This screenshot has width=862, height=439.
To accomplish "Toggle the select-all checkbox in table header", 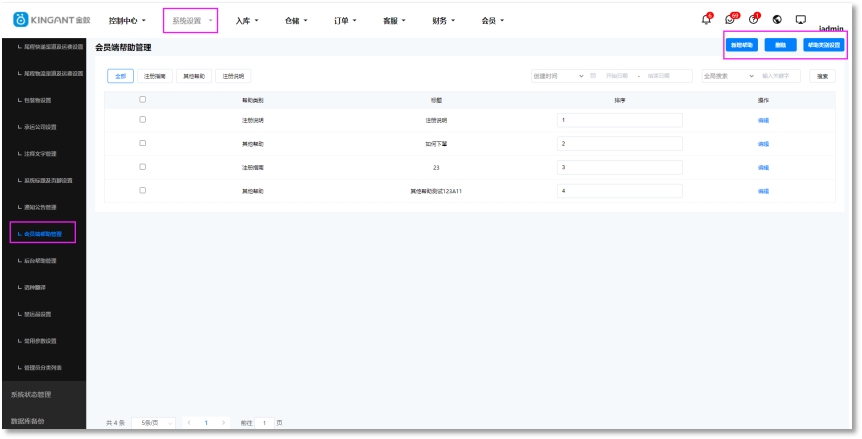I will pyautogui.click(x=143, y=100).
